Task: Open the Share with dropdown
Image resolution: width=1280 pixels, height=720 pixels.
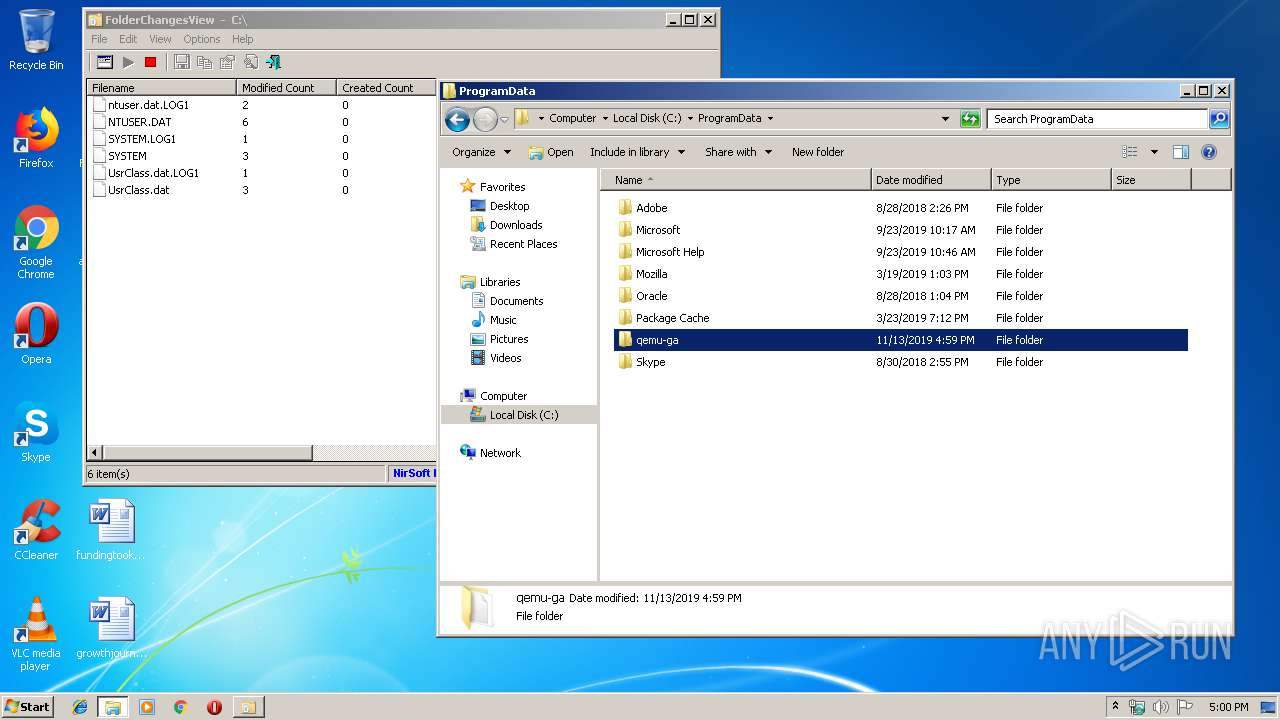Action: click(738, 152)
